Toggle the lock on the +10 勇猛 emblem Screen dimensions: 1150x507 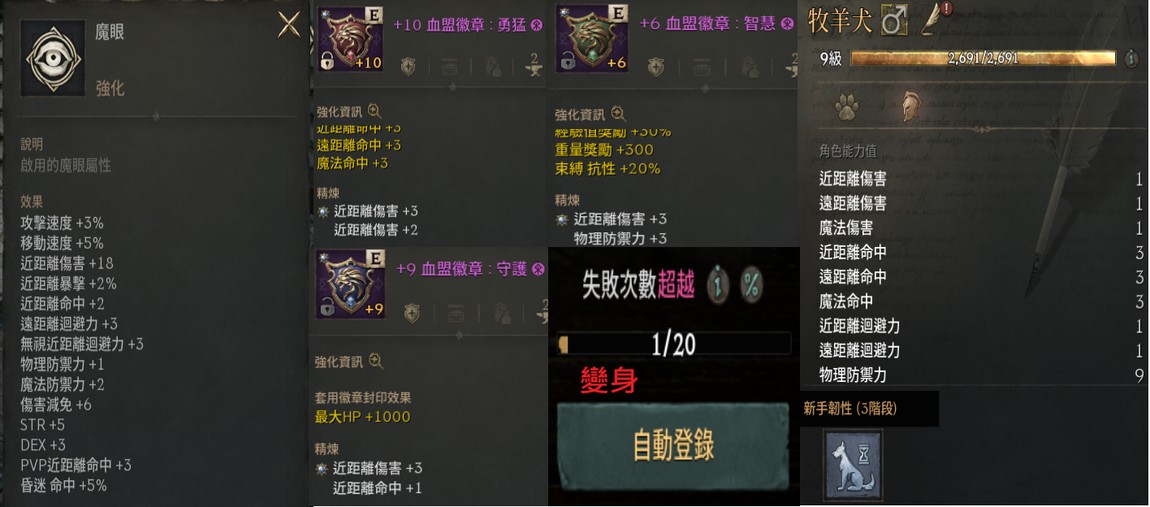point(327,61)
